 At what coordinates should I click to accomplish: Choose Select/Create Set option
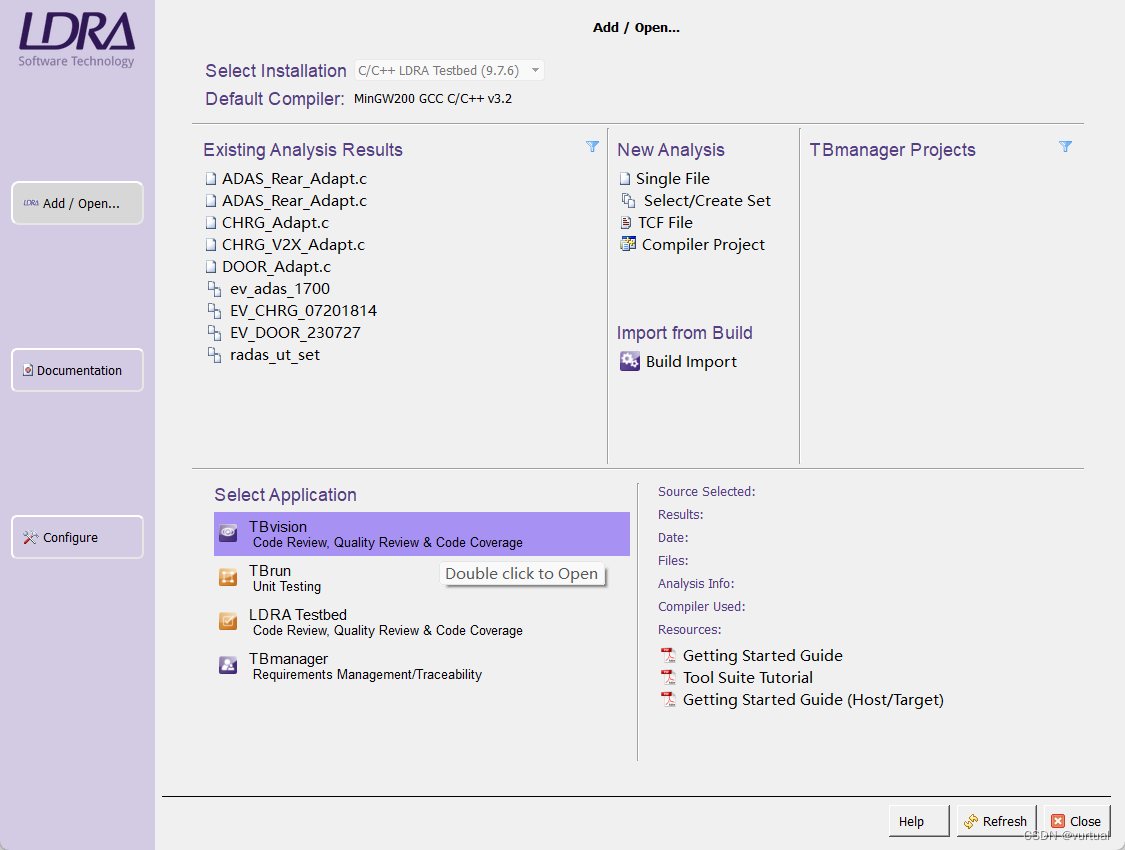point(707,201)
